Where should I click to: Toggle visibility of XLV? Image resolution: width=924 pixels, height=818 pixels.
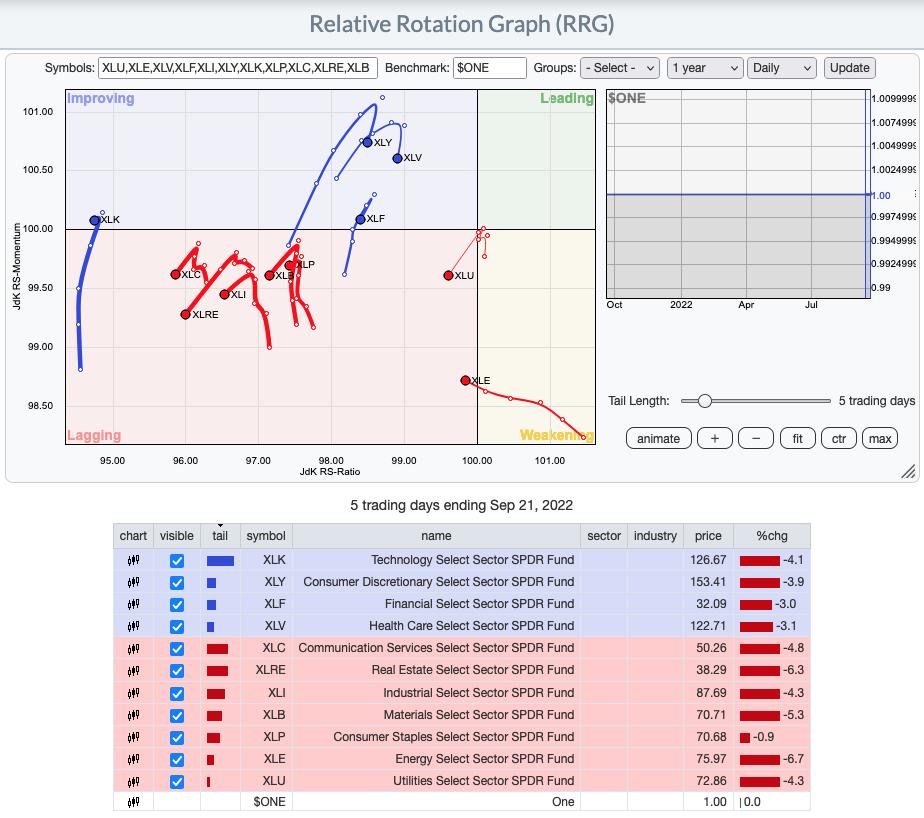point(177,626)
